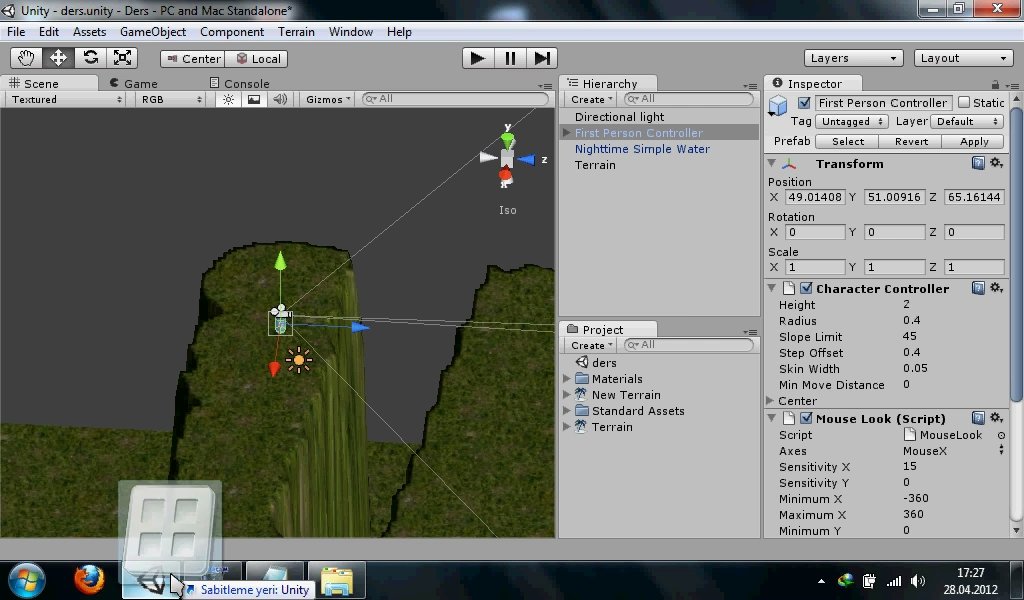Start Play mode
This screenshot has height=600, width=1024.
click(478, 58)
